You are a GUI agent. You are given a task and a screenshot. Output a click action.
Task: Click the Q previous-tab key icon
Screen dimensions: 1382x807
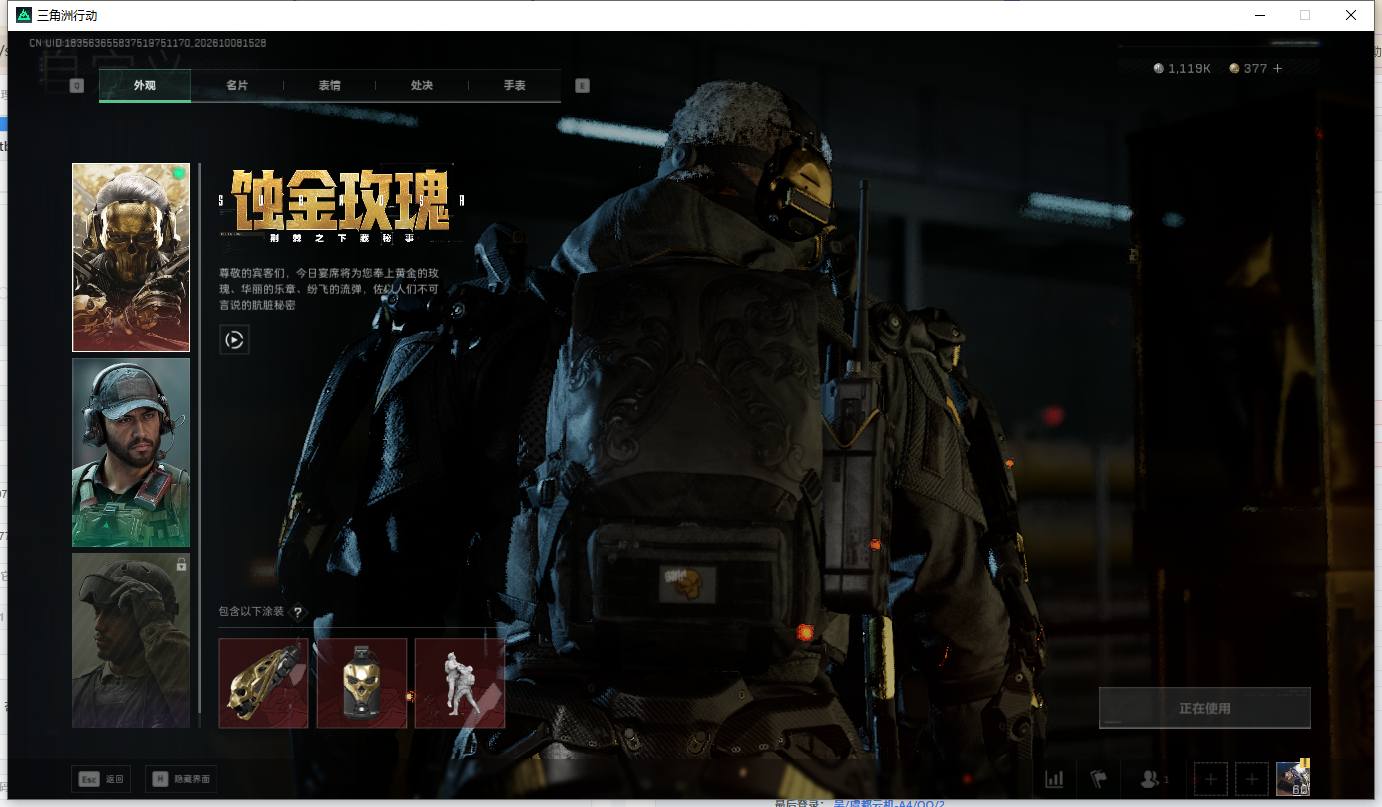point(77,86)
